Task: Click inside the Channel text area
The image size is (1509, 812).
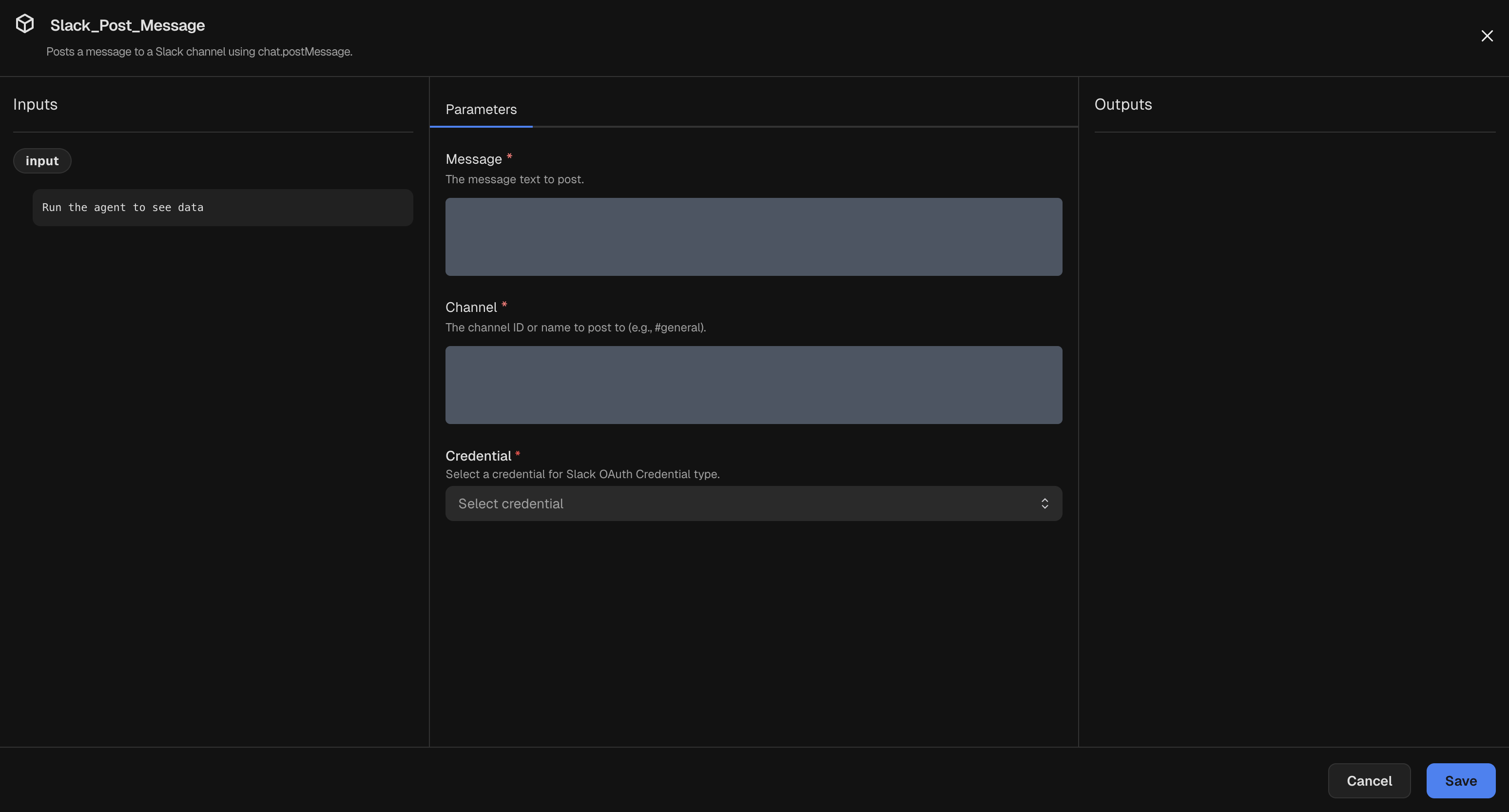Action: 754,385
